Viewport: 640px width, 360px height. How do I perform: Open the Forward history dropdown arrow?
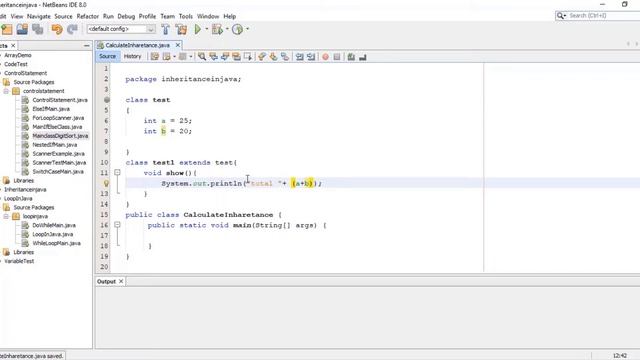click(191, 57)
